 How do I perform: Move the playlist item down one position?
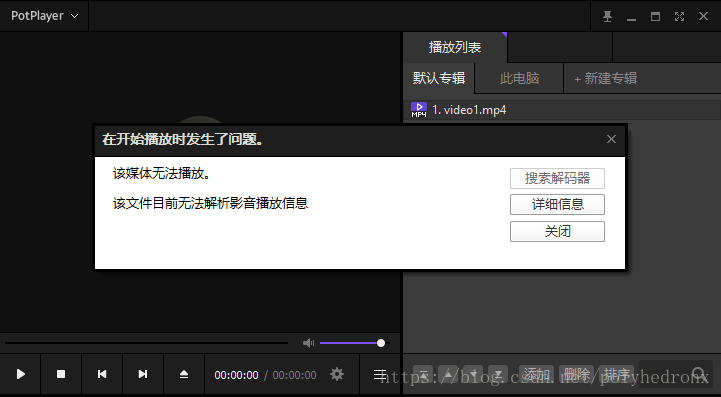473,374
